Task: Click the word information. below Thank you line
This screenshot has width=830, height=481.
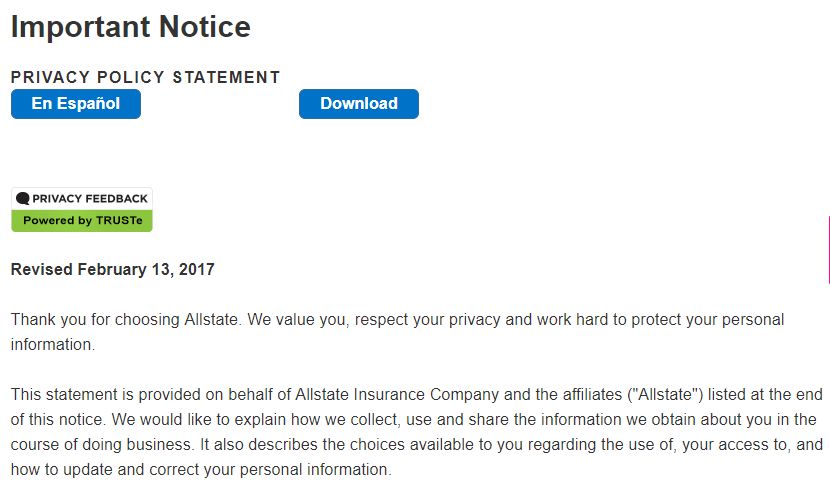Action: (53, 344)
